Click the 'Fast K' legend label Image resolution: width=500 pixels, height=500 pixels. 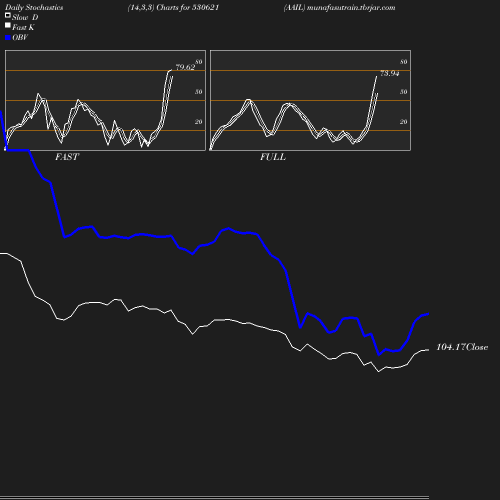click(x=23, y=27)
